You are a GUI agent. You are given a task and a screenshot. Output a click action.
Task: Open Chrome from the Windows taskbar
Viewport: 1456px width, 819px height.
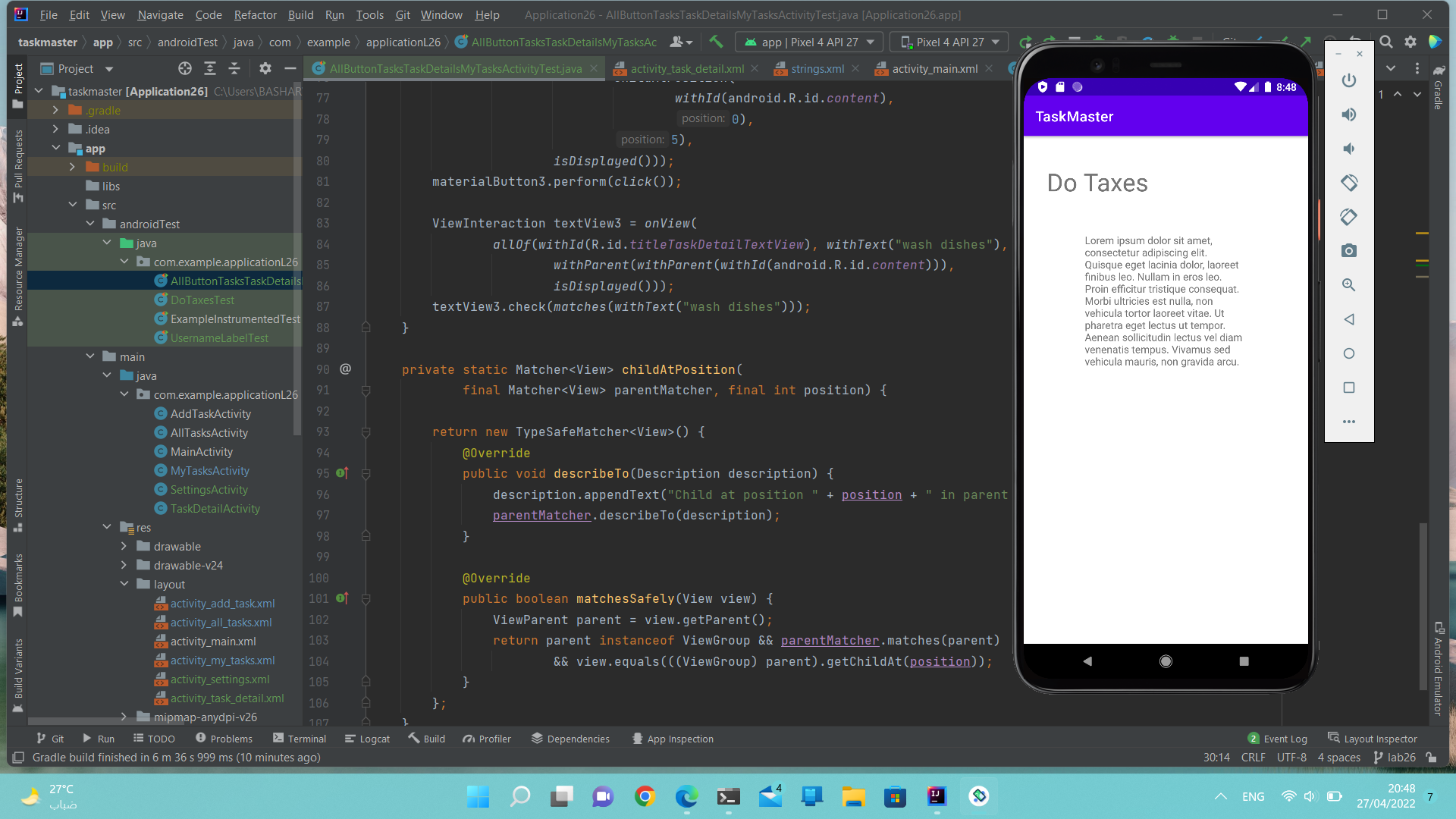tap(645, 796)
